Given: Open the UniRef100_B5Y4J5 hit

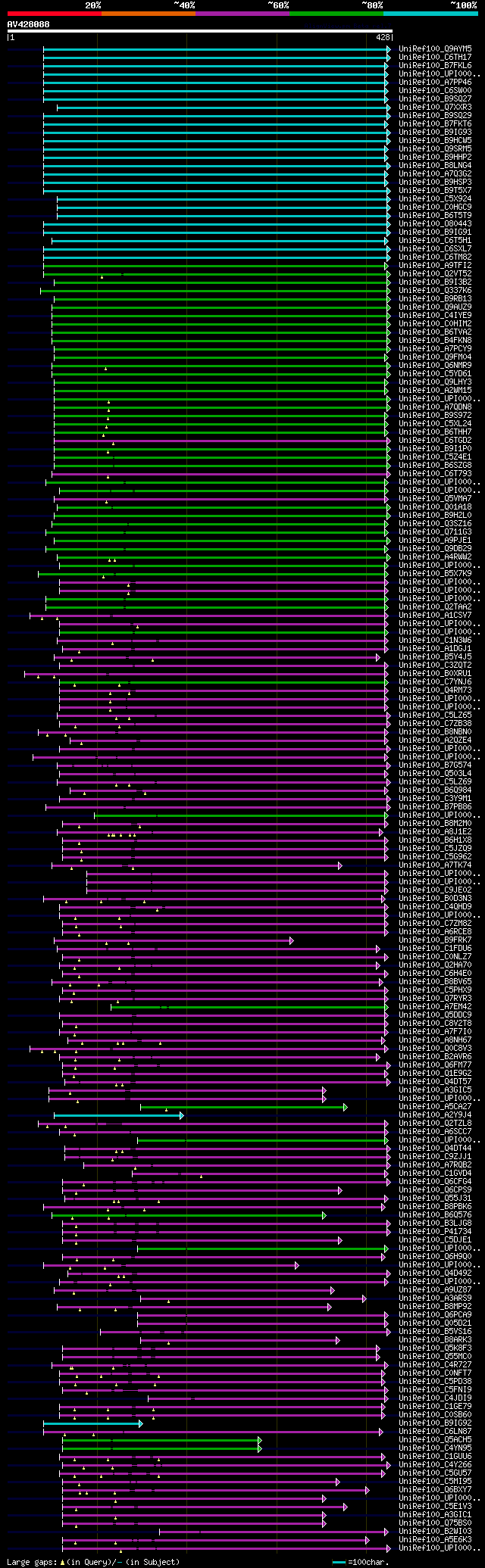Looking at the screenshot, I should click(x=435, y=656).
